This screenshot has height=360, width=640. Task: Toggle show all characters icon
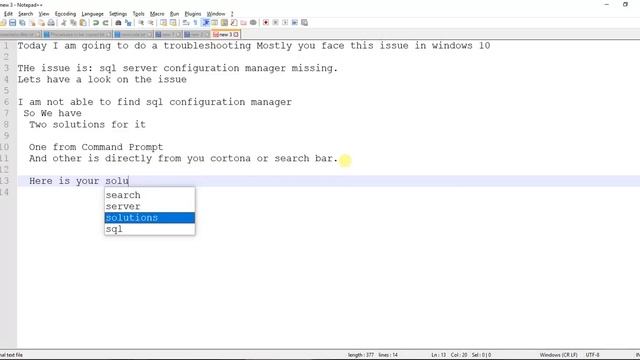click(x=196, y=22)
